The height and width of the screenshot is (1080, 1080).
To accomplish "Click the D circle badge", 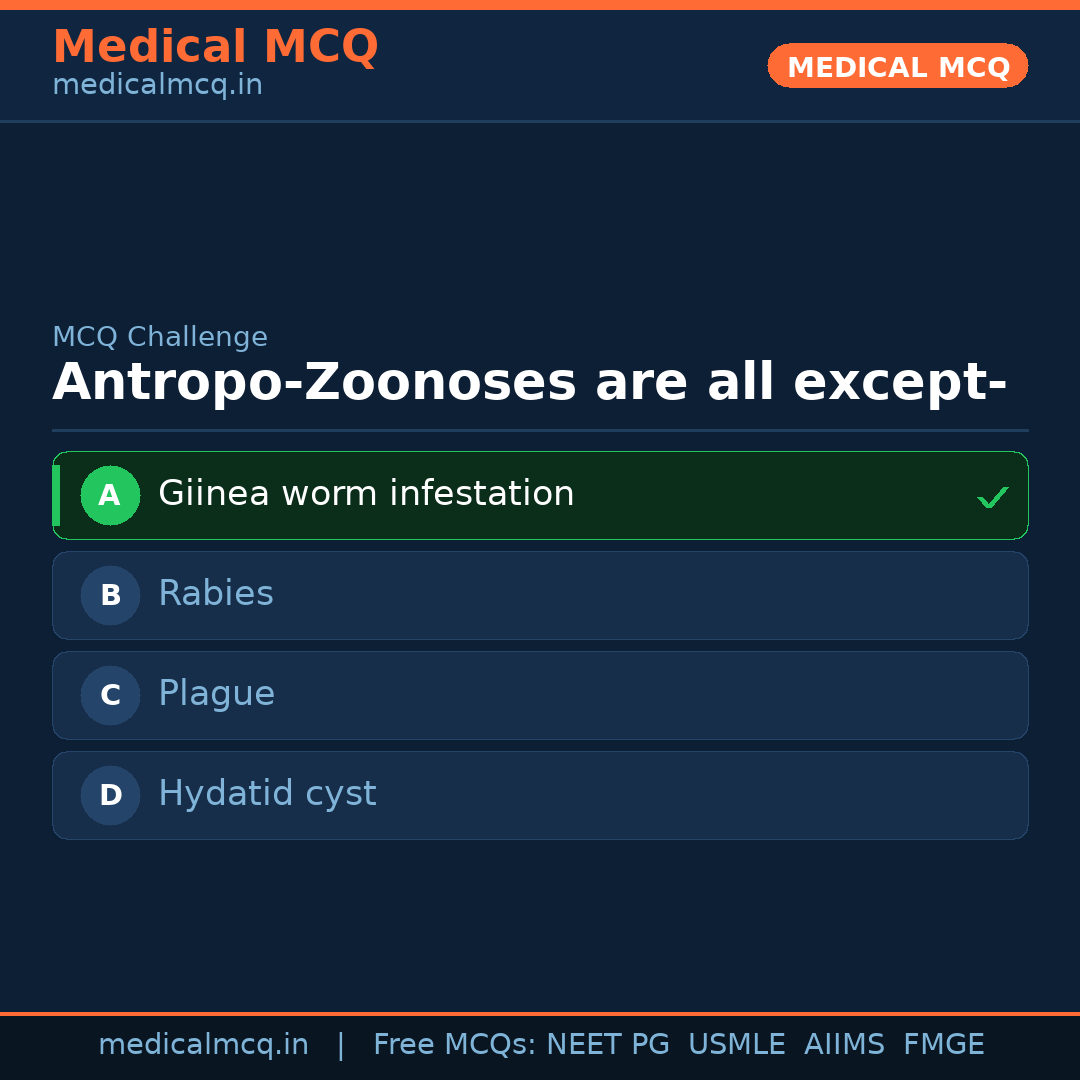I will pyautogui.click(x=110, y=795).
